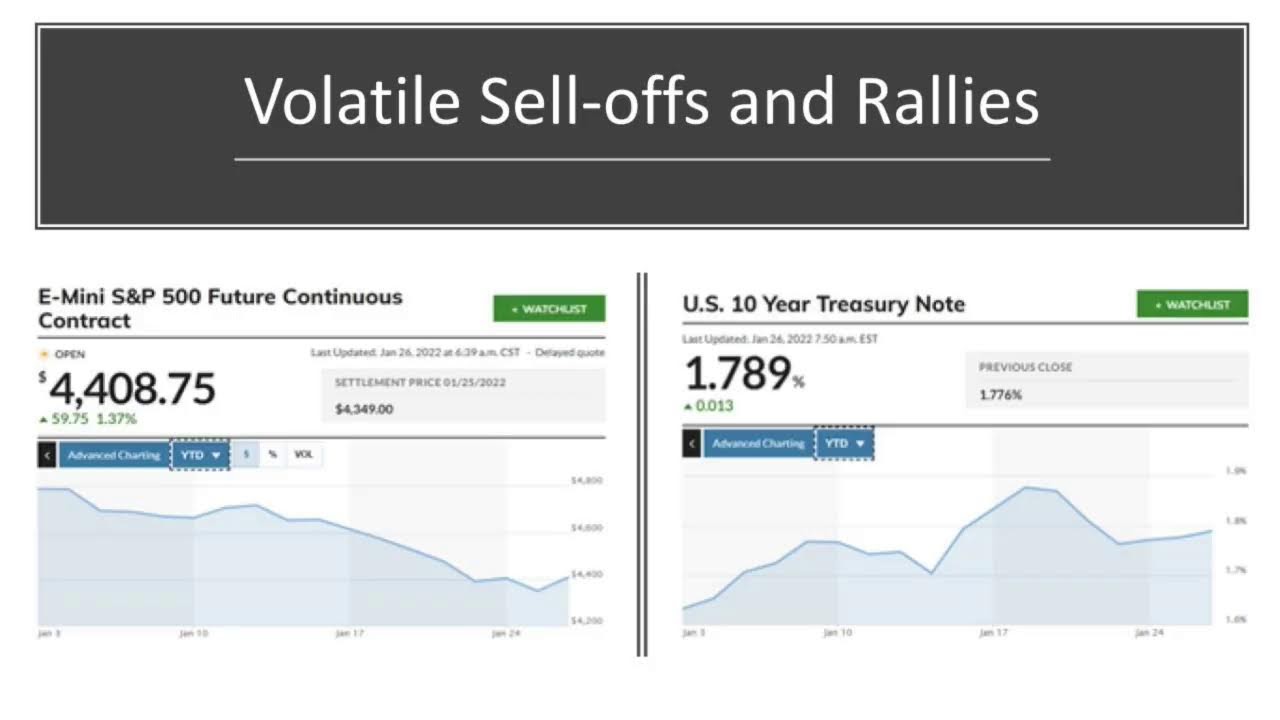
Task: Open Advanced Charting for the E-Mini S&P 500
Action: tap(113, 454)
